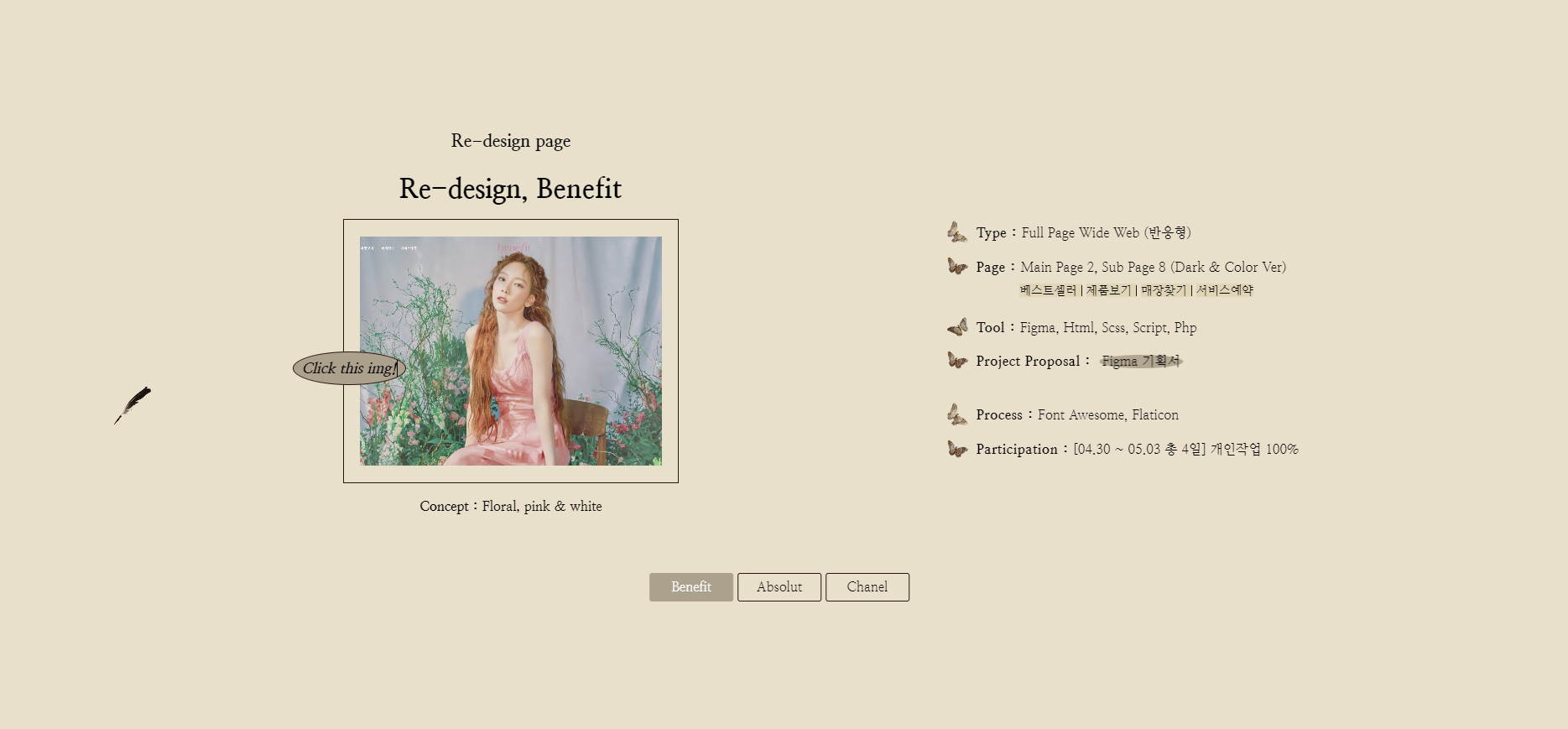Image resolution: width=1568 pixels, height=729 pixels.
Task: Click the butterfly icon beside Project Proposal
Action: pyautogui.click(x=957, y=361)
